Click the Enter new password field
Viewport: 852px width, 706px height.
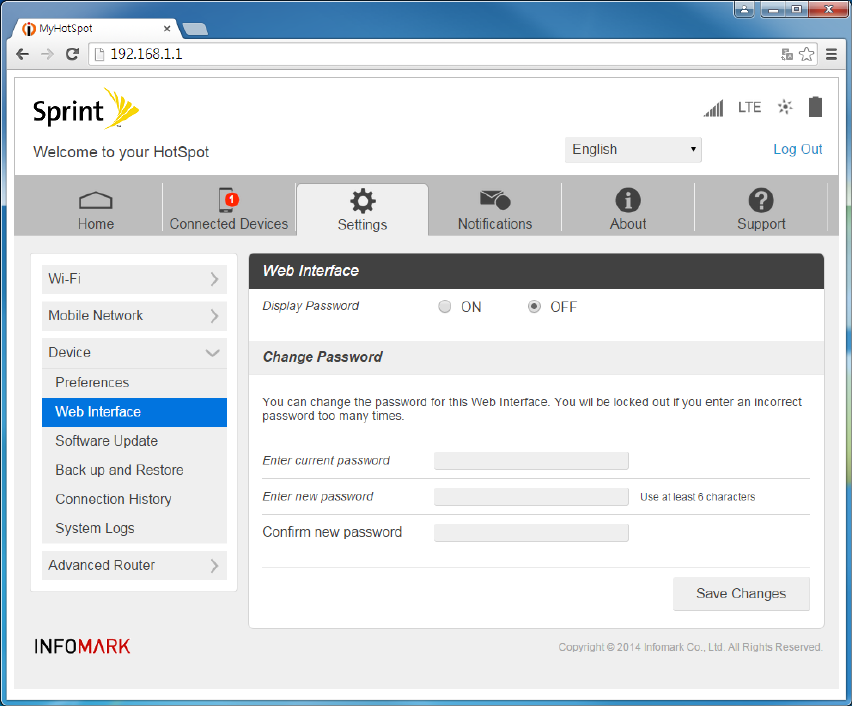coord(531,497)
